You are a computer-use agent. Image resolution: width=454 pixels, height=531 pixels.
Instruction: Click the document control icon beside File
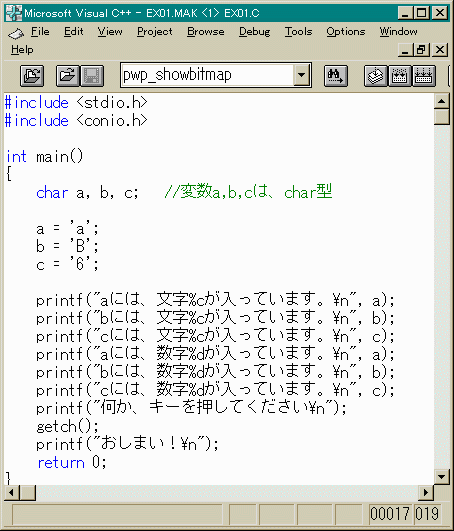coord(16,33)
